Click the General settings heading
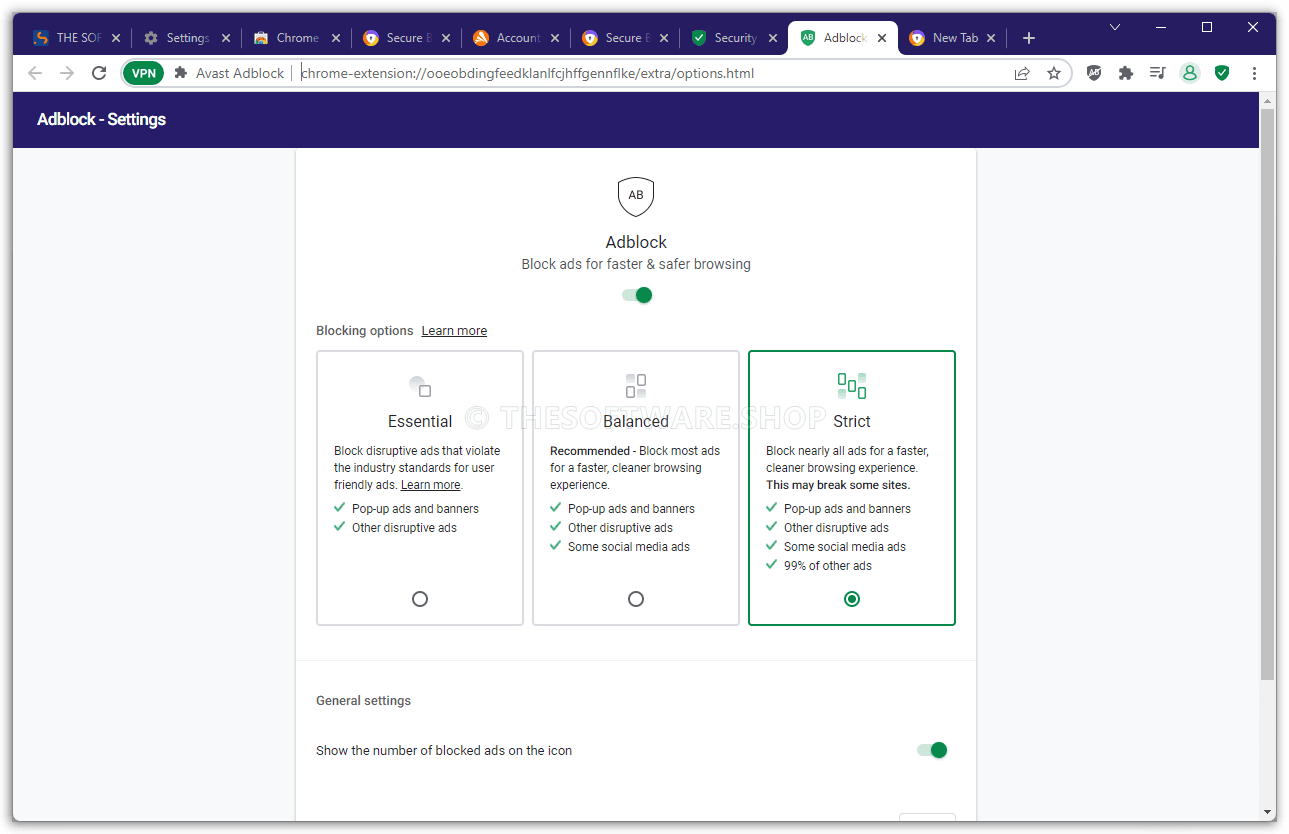 pyautogui.click(x=363, y=701)
